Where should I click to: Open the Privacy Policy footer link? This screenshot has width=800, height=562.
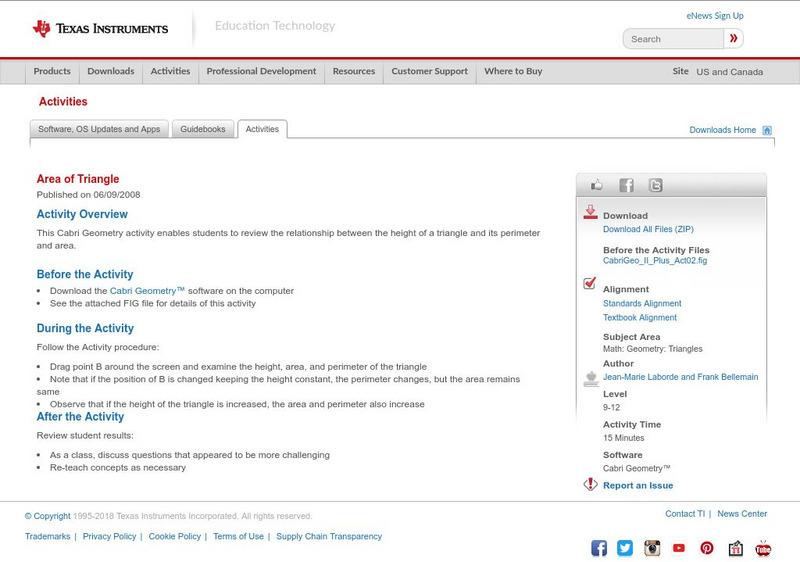109,537
